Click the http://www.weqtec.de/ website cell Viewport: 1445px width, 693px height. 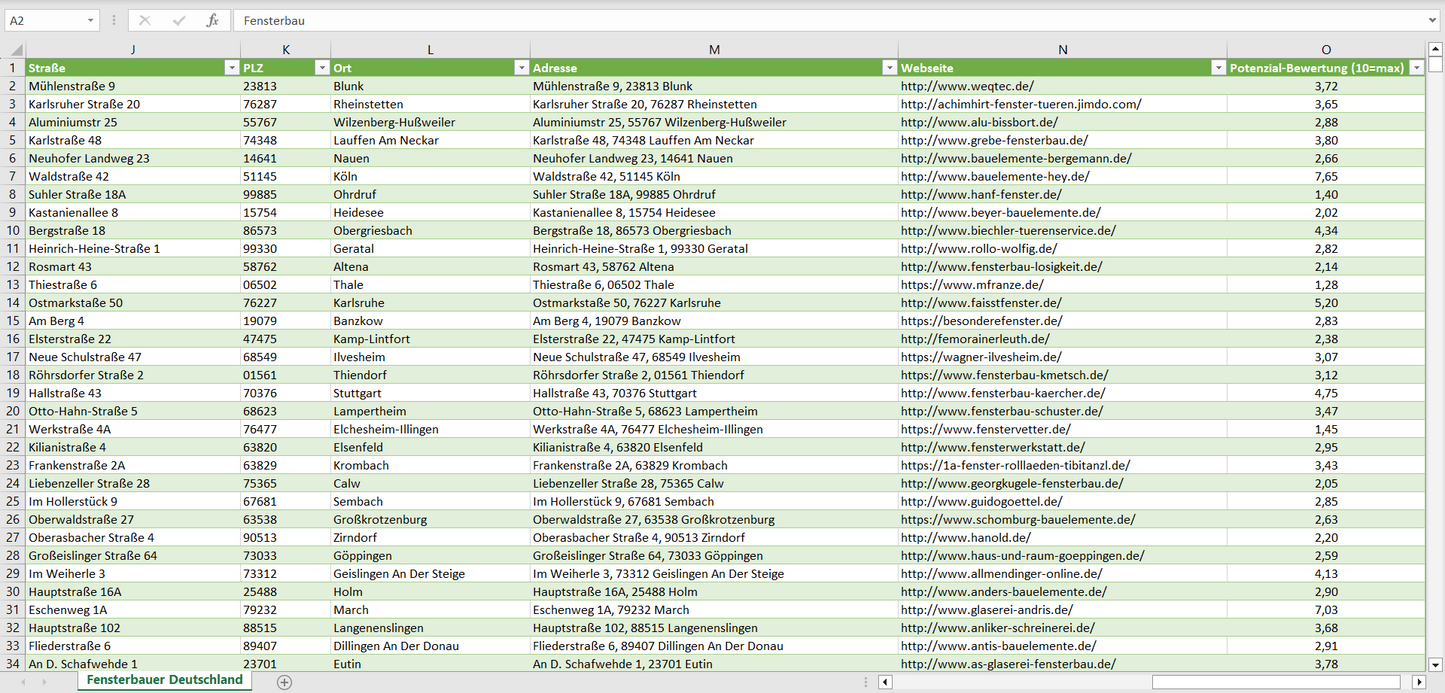pos(966,86)
